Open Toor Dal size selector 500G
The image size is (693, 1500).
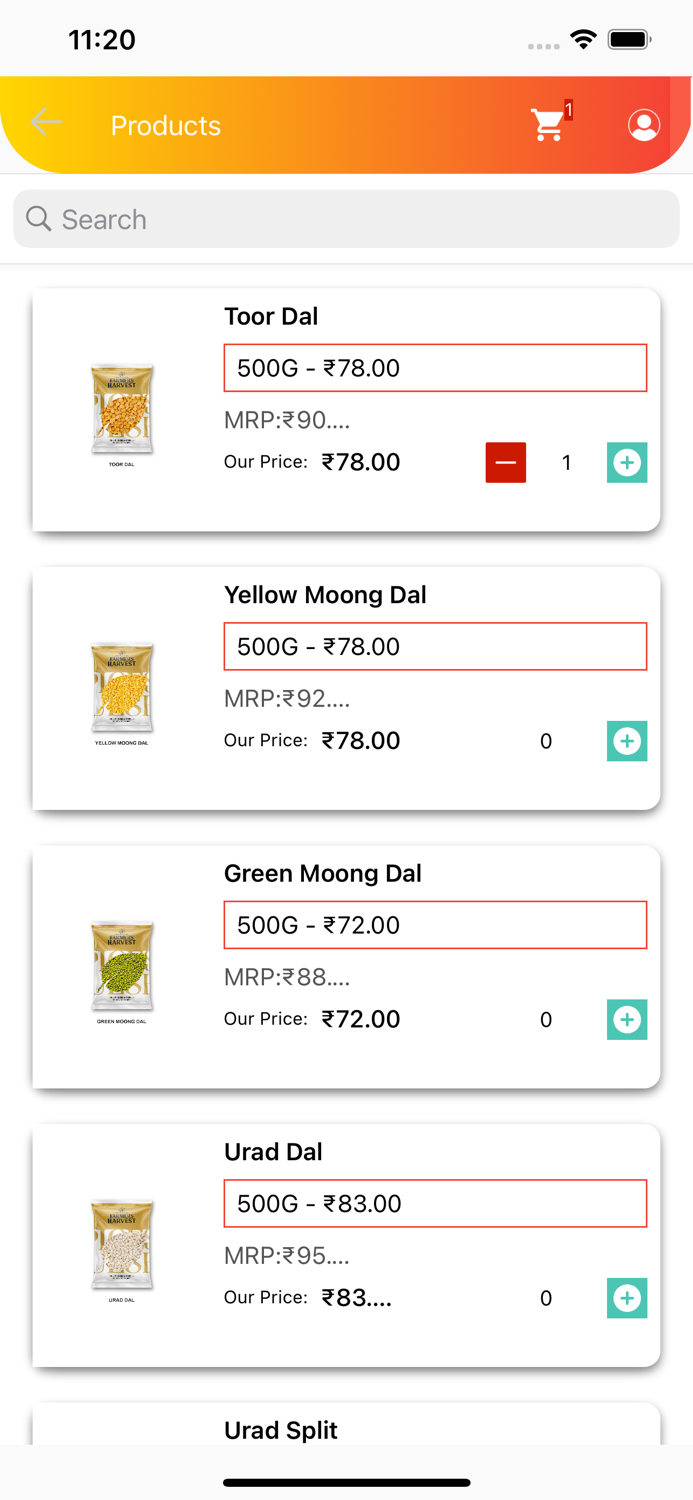(435, 368)
